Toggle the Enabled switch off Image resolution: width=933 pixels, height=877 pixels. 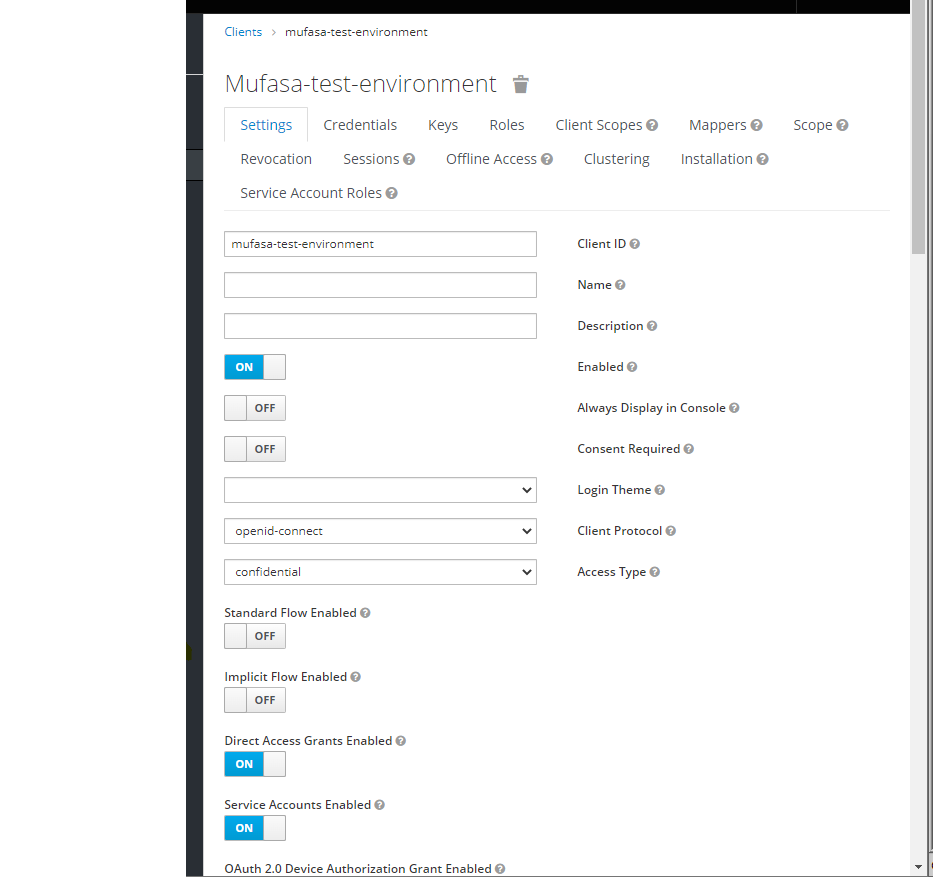[255, 367]
